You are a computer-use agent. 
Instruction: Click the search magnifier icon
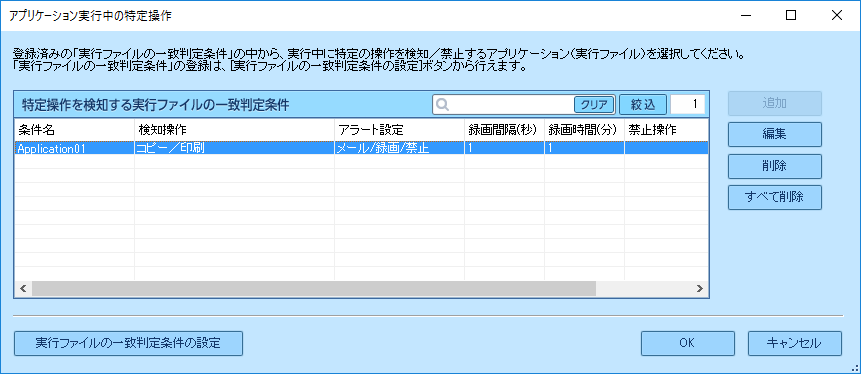point(443,104)
